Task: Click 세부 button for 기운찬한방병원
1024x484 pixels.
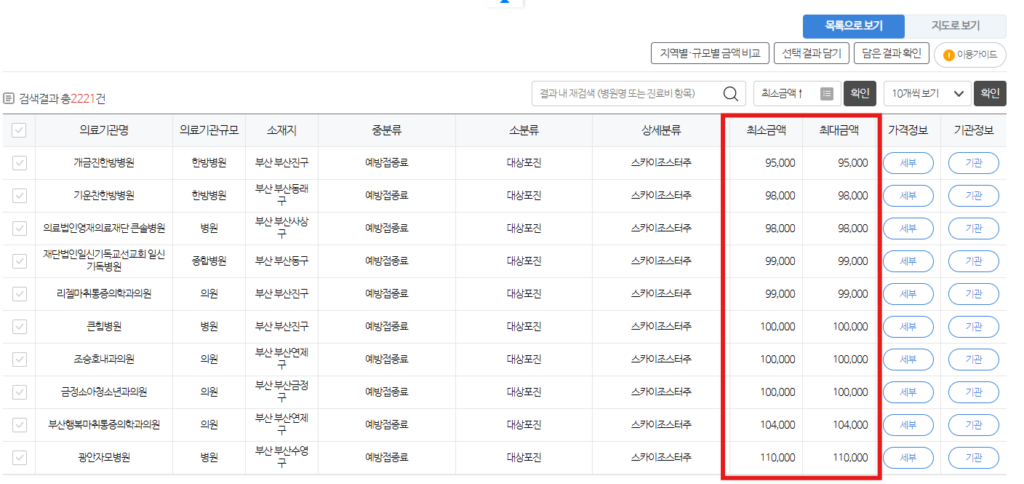Action: point(908,196)
